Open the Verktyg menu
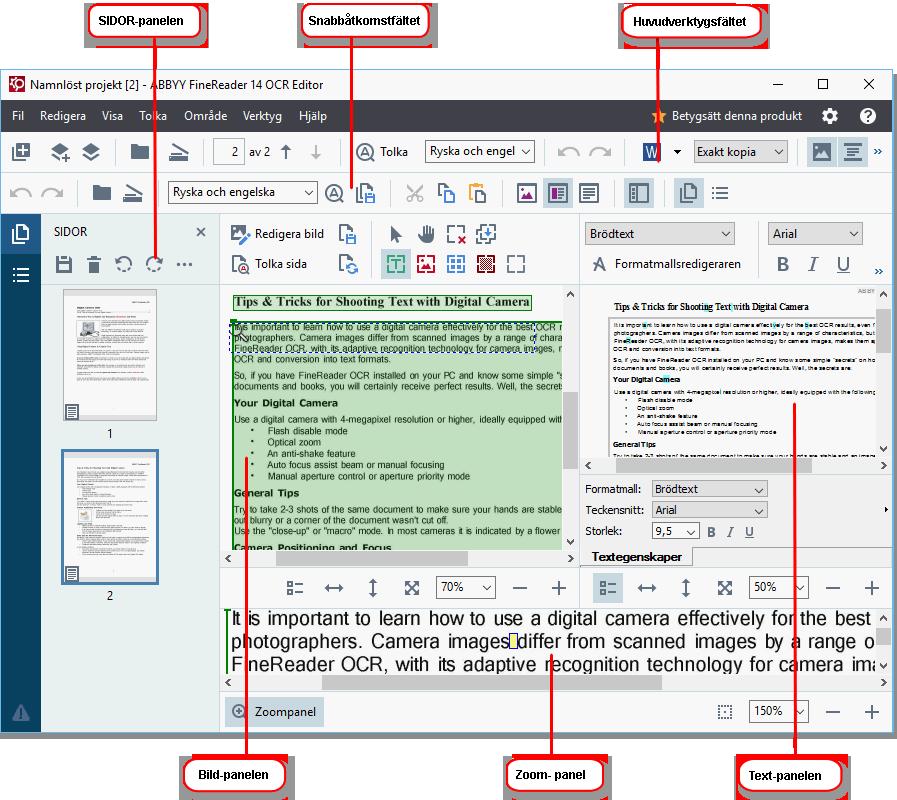The image size is (897, 800). point(262,116)
